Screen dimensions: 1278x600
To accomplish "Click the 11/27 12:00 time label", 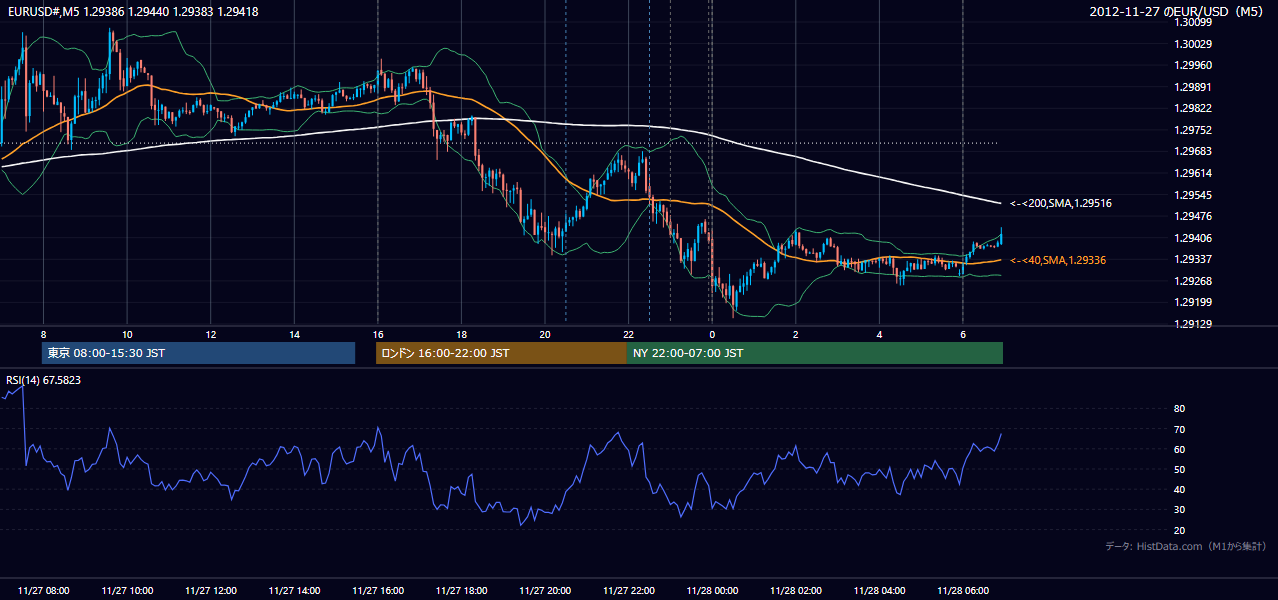I will tap(211, 591).
